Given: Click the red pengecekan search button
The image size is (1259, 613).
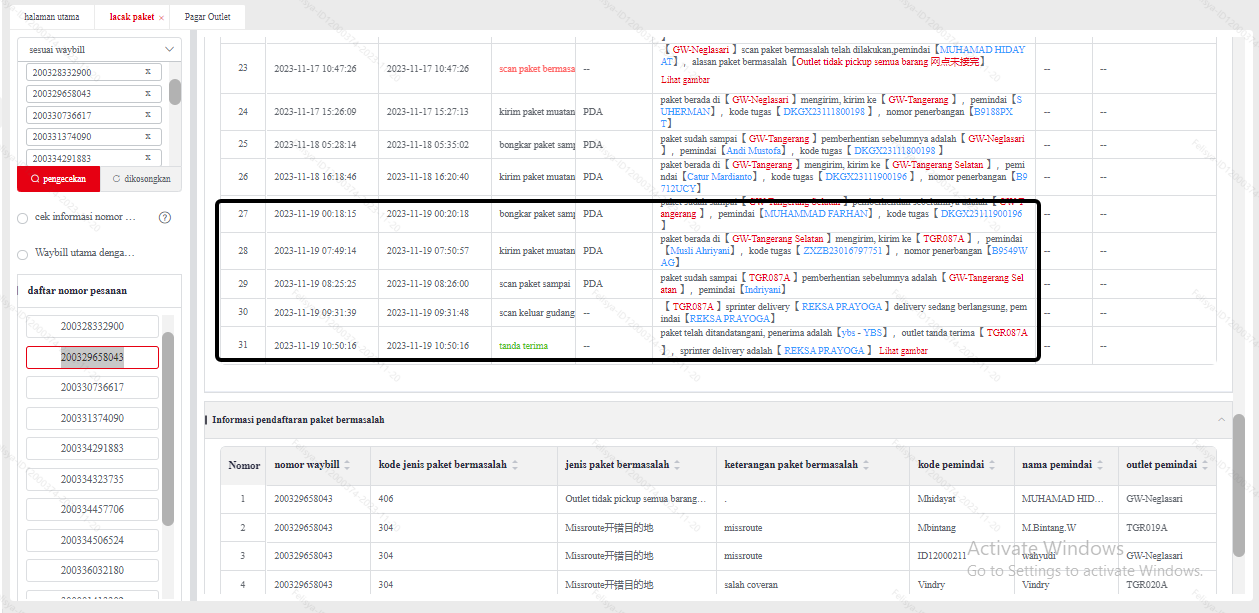Looking at the screenshot, I should 58,179.
